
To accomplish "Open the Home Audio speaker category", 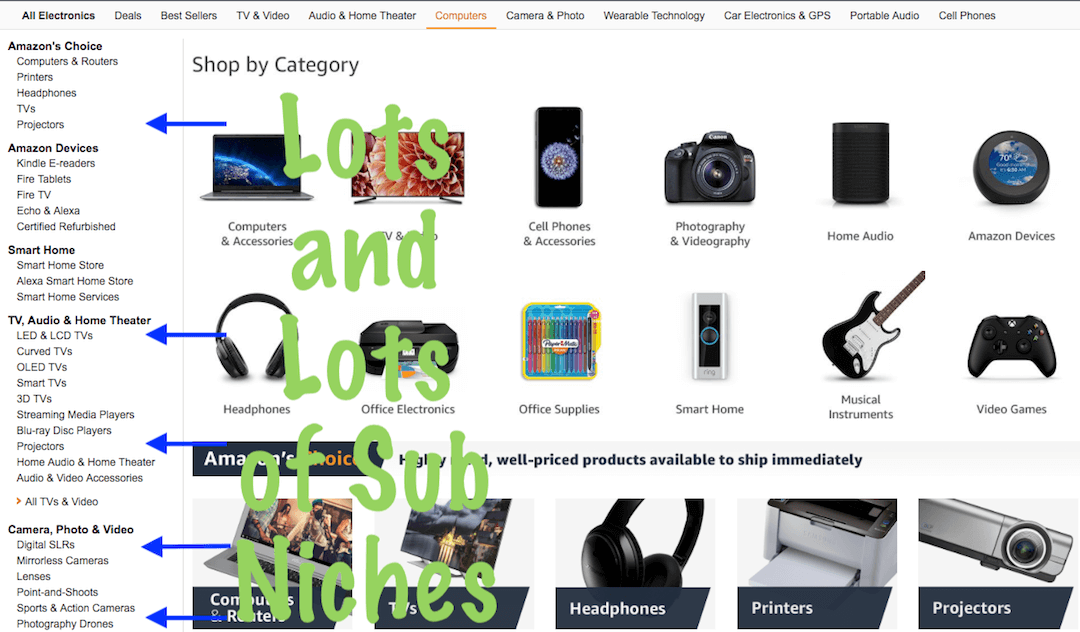I will click(860, 162).
